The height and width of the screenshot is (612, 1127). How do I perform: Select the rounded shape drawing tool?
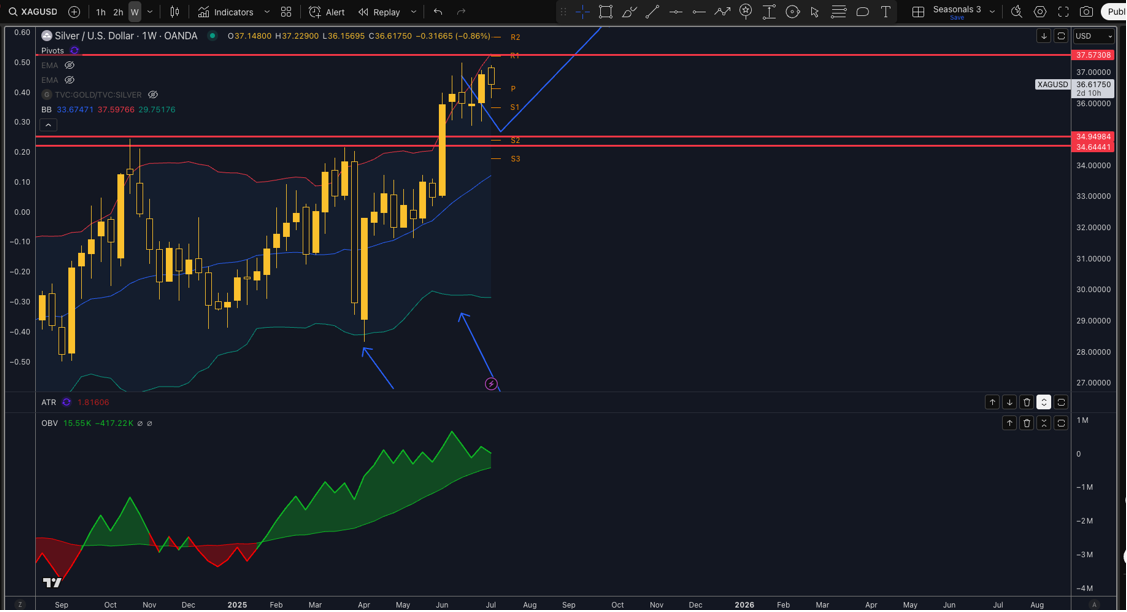tap(862, 12)
